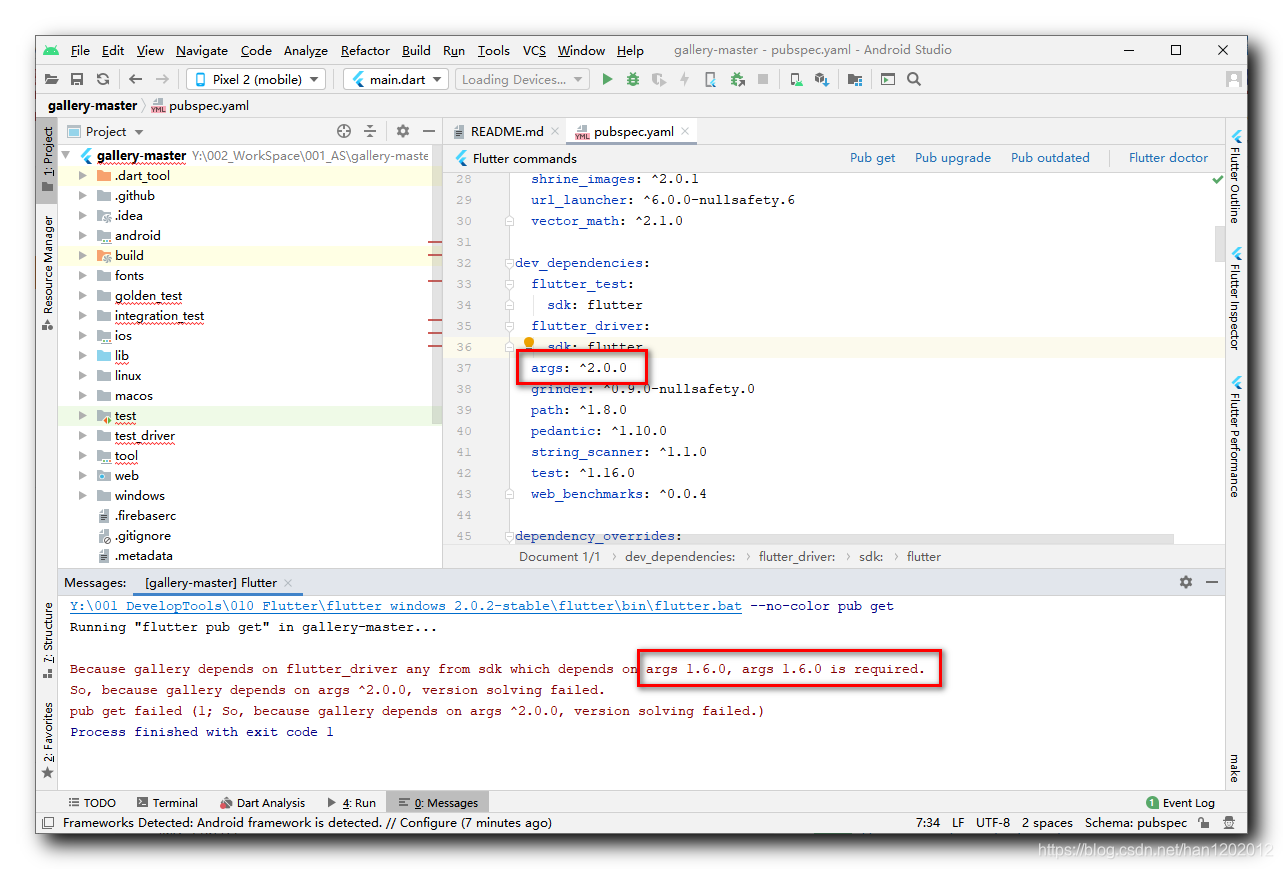Toggle the read-only lock in the status bar
This screenshot has height=869, width=1283.
[1205, 822]
